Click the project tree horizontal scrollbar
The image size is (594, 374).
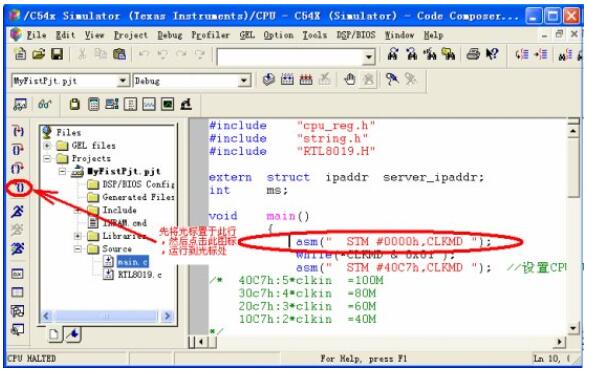click(107, 316)
